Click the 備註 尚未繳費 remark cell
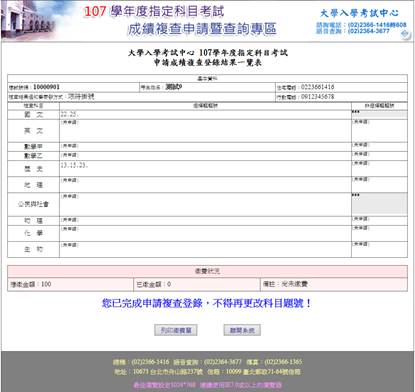 (x=334, y=284)
